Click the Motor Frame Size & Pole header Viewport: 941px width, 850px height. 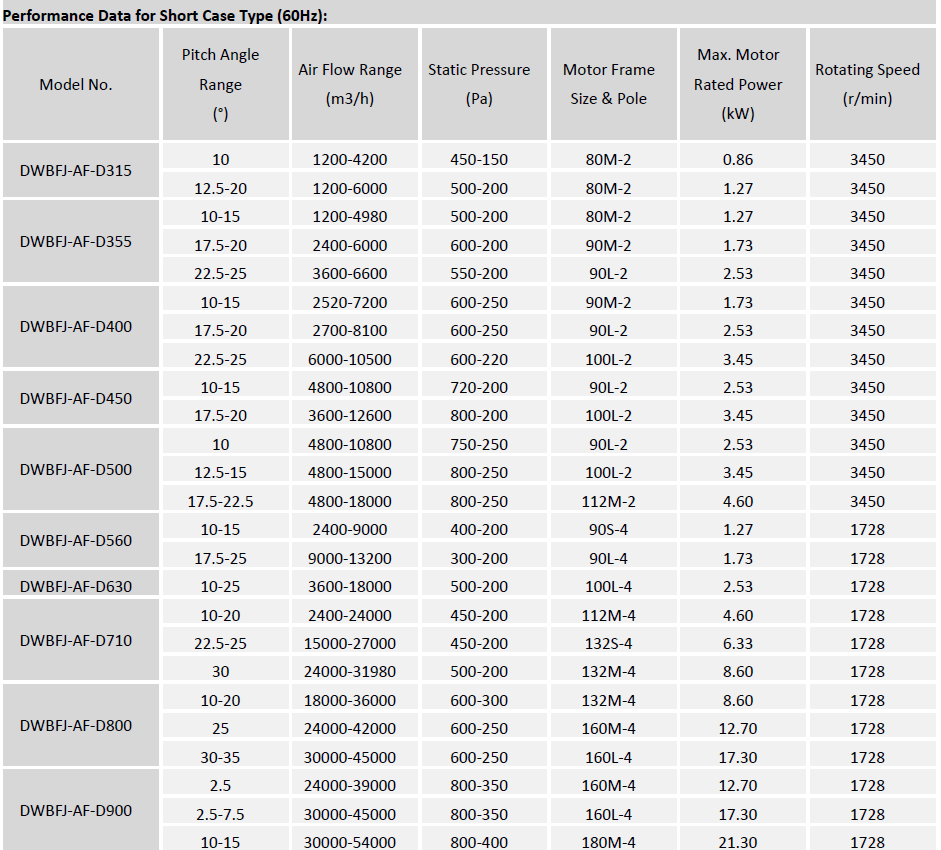[x=608, y=85]
